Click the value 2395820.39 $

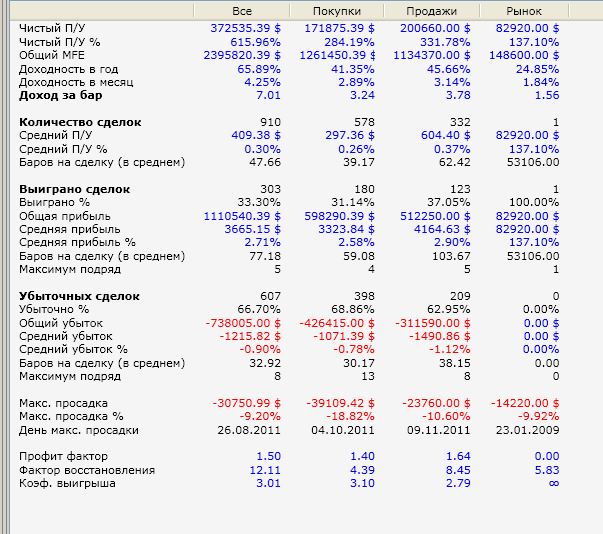(x=242, y=55)
